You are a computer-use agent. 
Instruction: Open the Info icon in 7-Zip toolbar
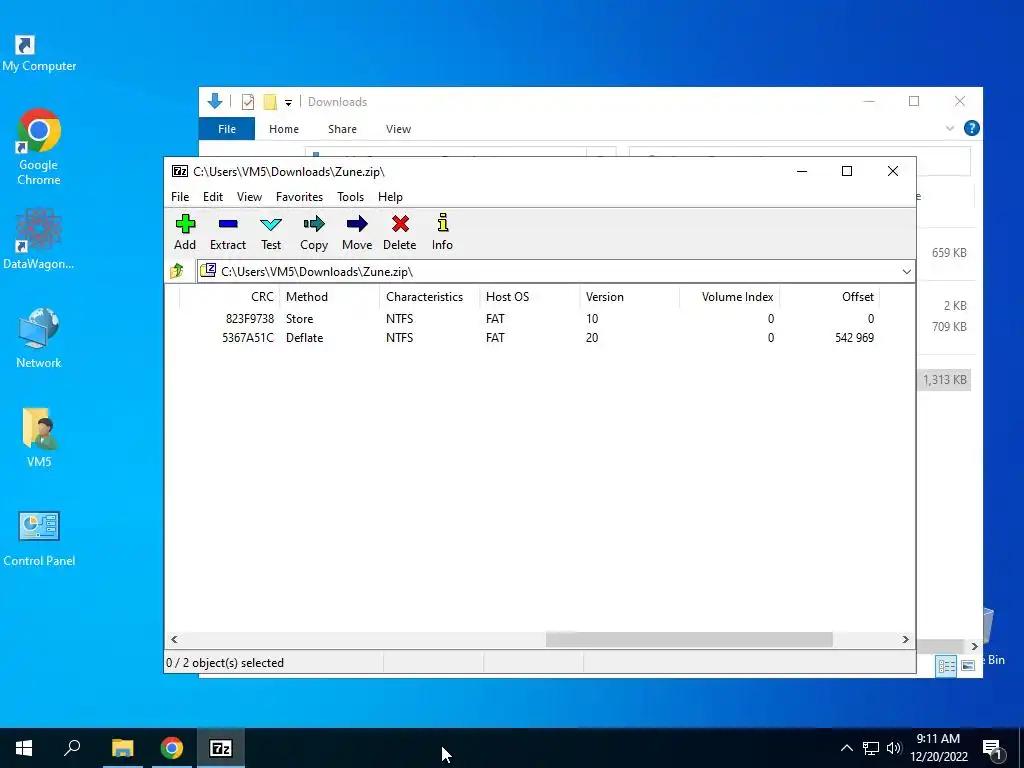[442, 232]
